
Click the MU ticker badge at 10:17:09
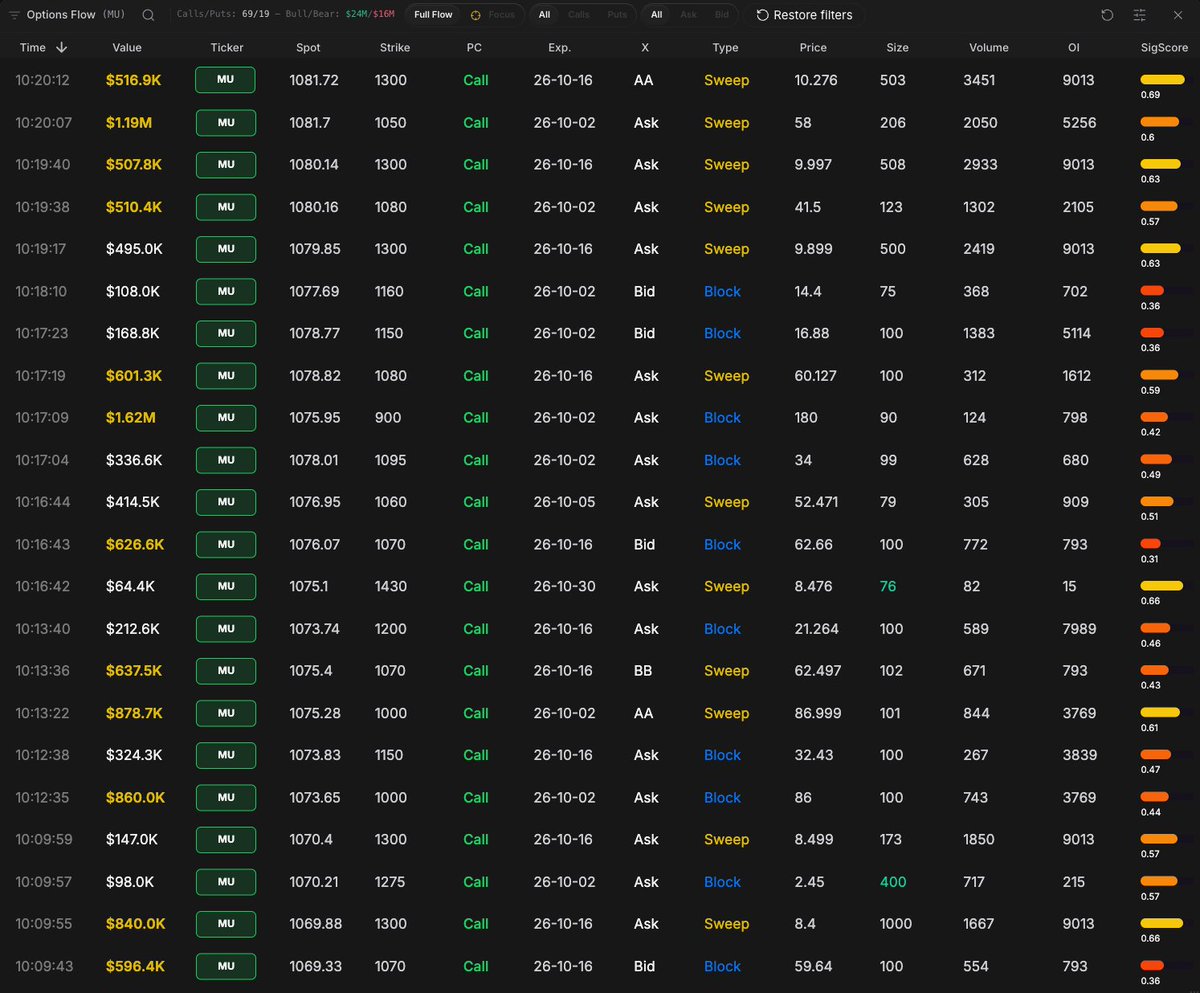click(225, 418)
